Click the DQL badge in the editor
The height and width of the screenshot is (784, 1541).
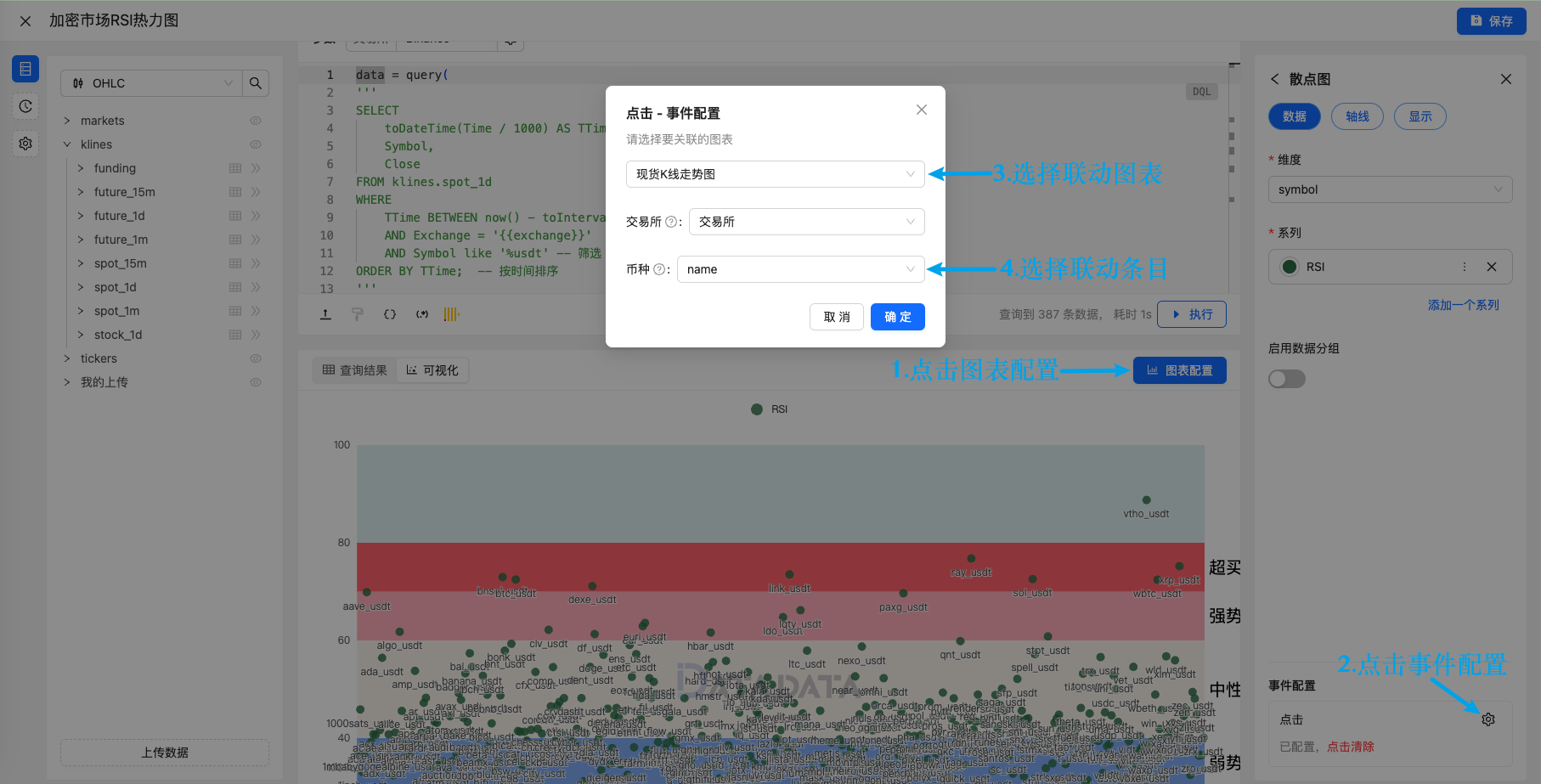(1201, 92)
